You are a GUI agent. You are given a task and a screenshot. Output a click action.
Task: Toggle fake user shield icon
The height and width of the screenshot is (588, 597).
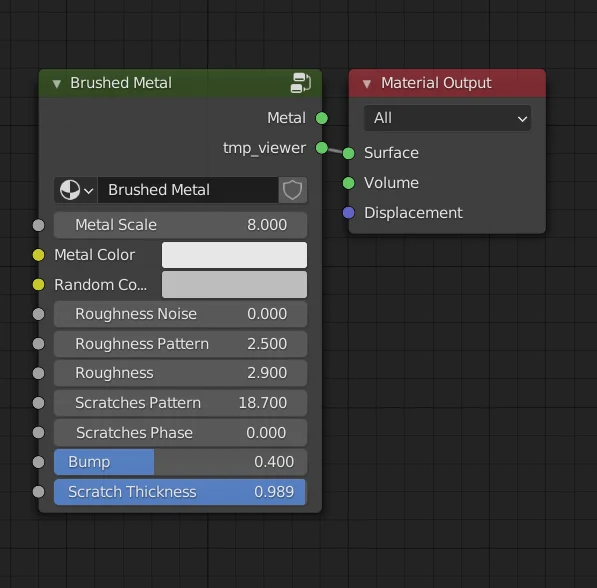click(292, 190)
